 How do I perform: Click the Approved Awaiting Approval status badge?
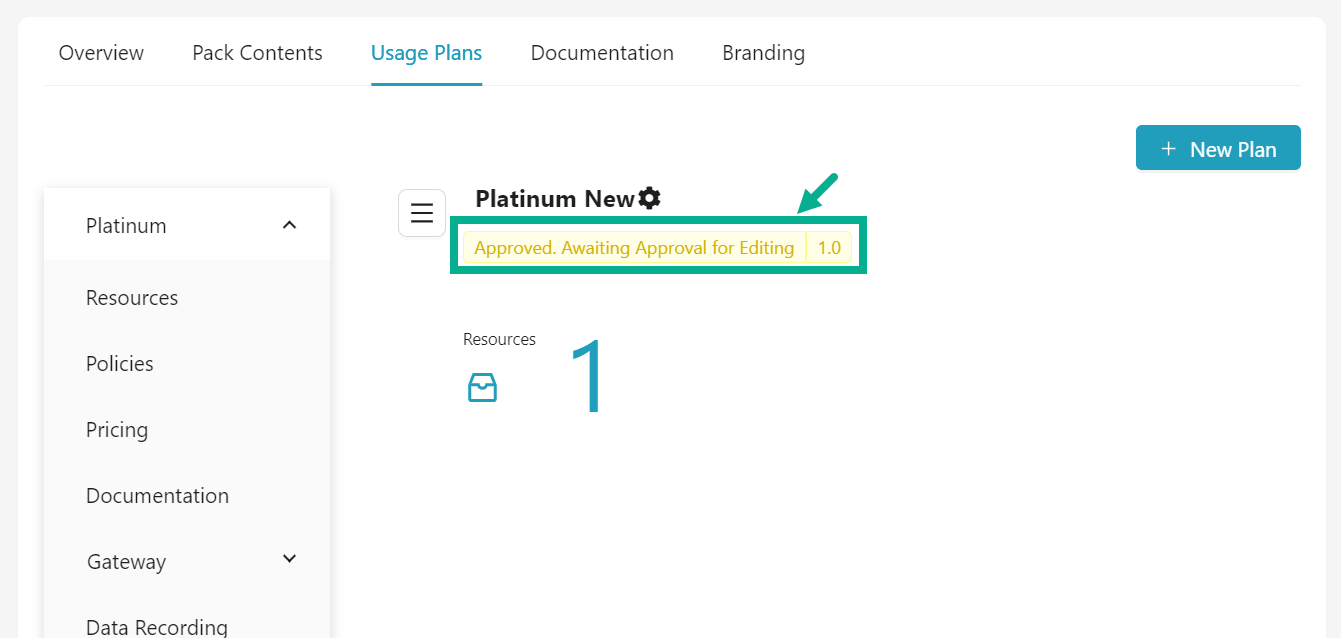634,248
